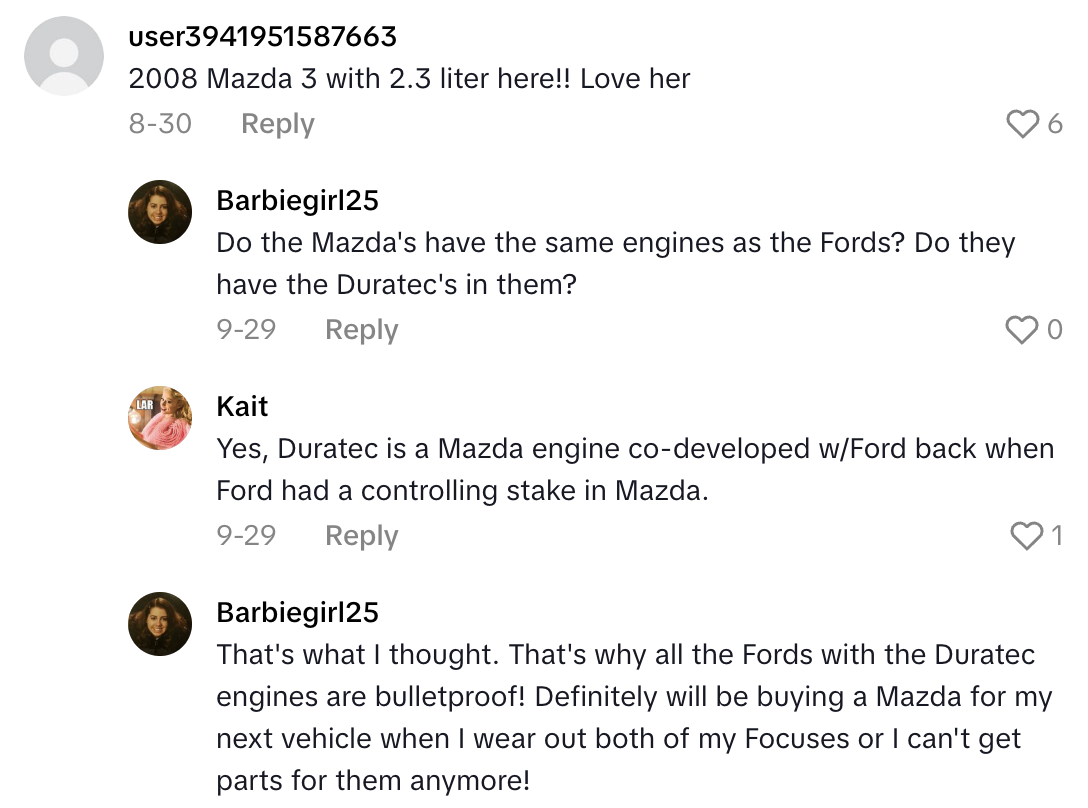Screen dimensions: 1088x808
Task: Open Barbiegirl25's avatar on last reply
Action: point(160,624)
